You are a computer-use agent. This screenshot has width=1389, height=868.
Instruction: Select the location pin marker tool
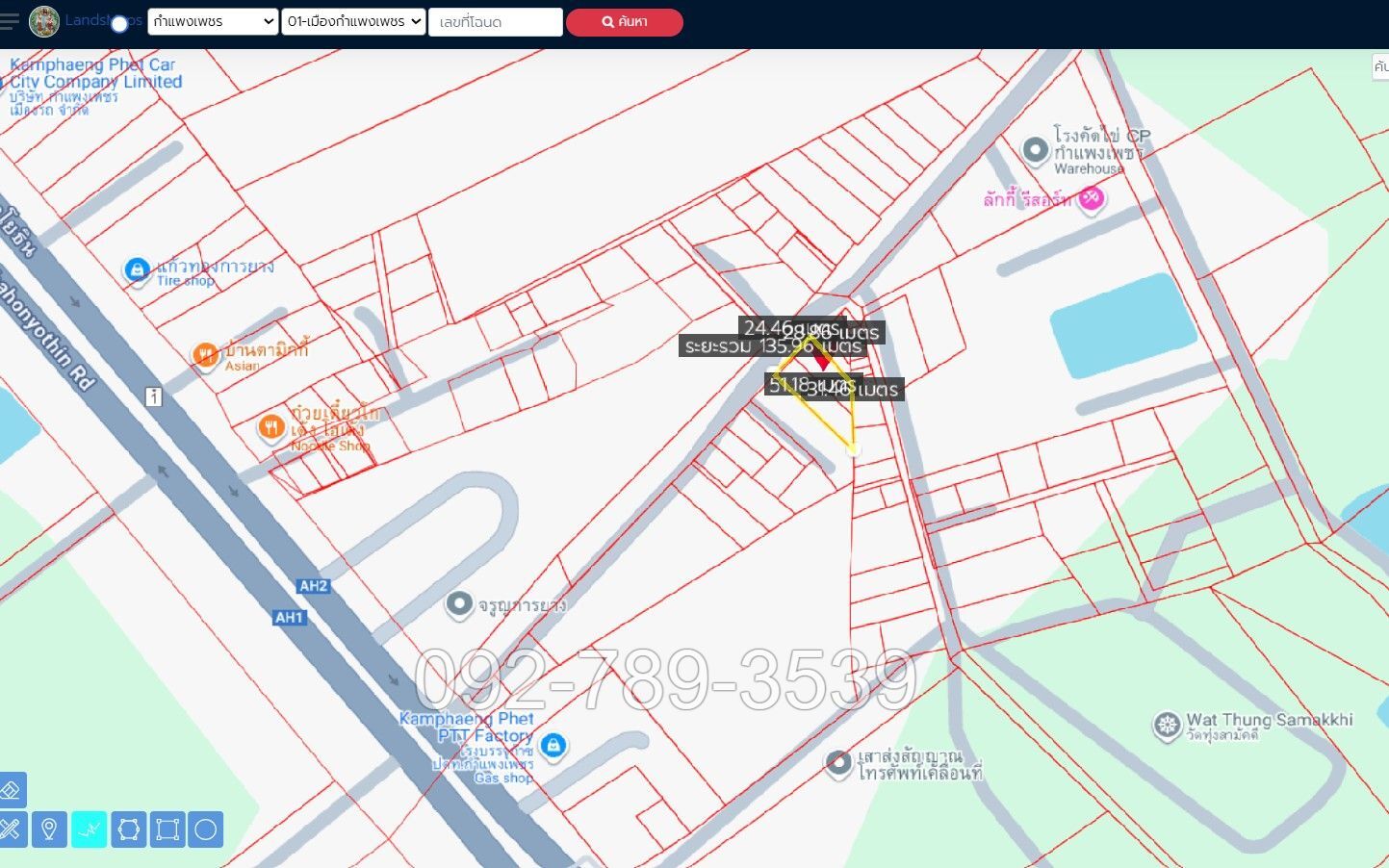[x=49, y=829]
